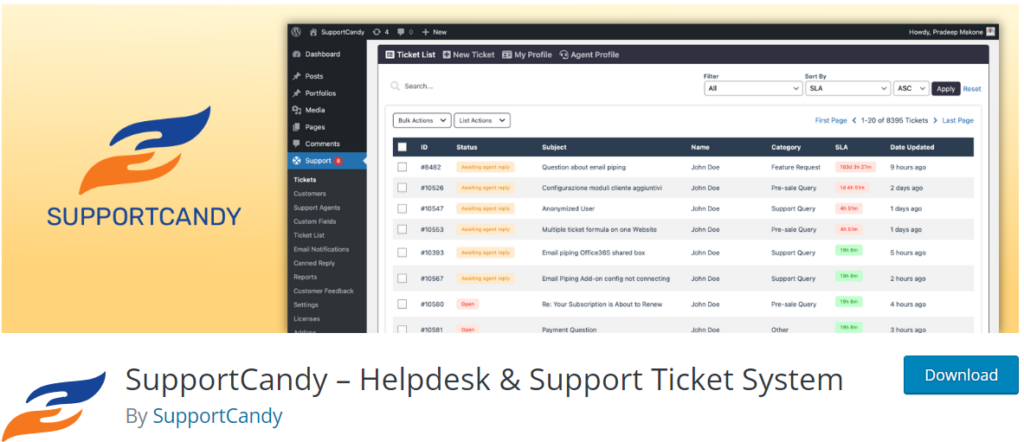Image resolution: width=1024 pixels, height=442 pixels.
Task: Check ticket #10567 checkbox
Action: [402, 278]
